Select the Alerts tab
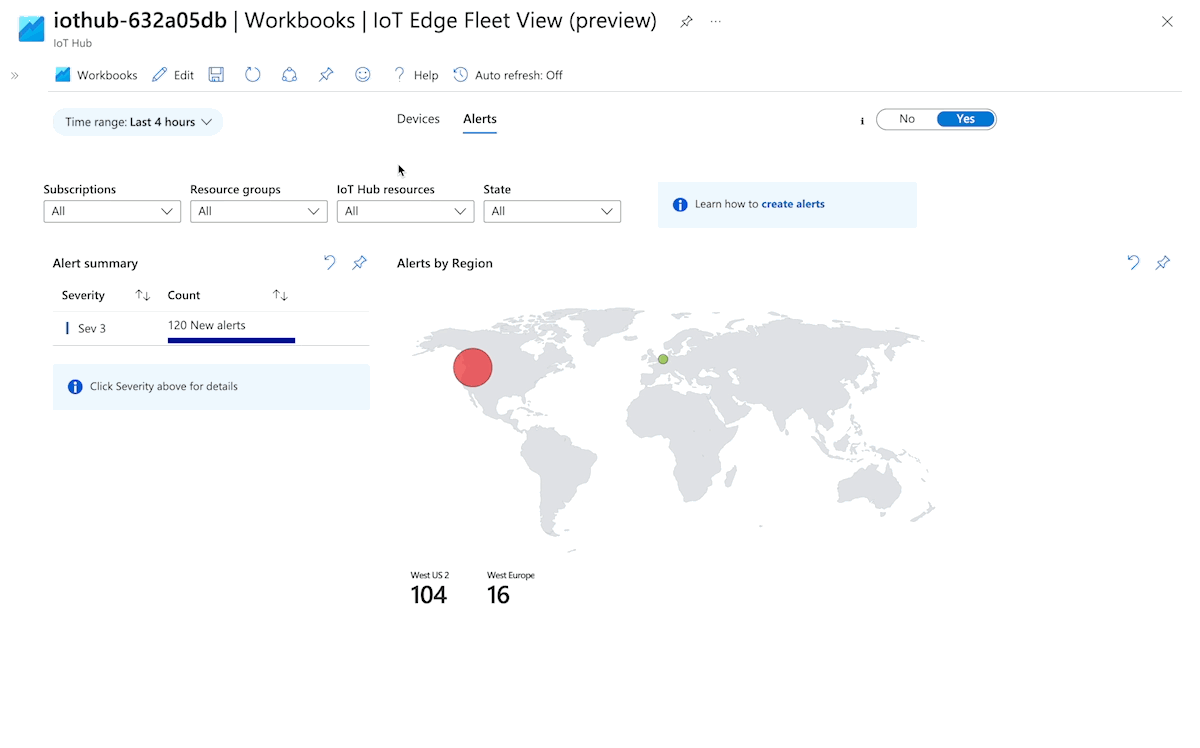The width and height of the screenshot is (1200, 748). [x=480, y=119]
